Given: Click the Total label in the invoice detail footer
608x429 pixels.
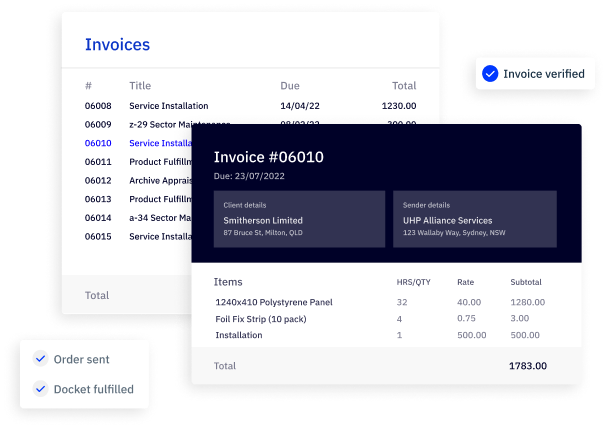Looking at the screenshot, I should point(225,366).
